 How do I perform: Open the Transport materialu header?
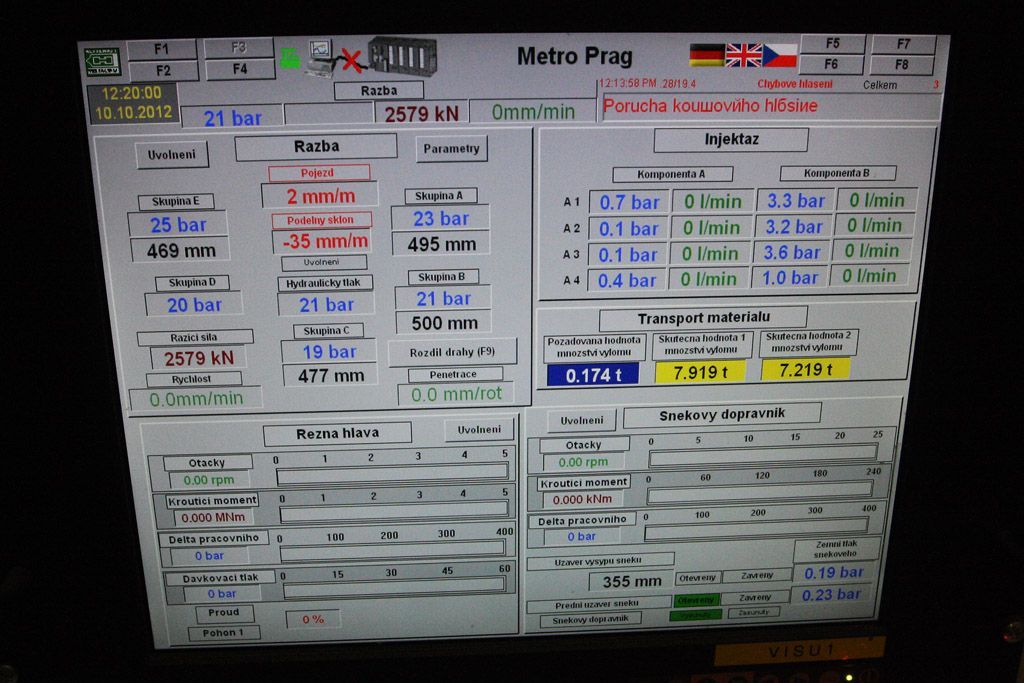pos(703,318)
